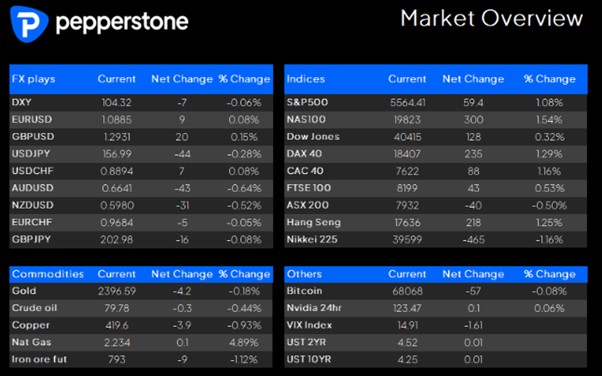
Task: Click the VIX Index row label
Action: coord(309,325)
